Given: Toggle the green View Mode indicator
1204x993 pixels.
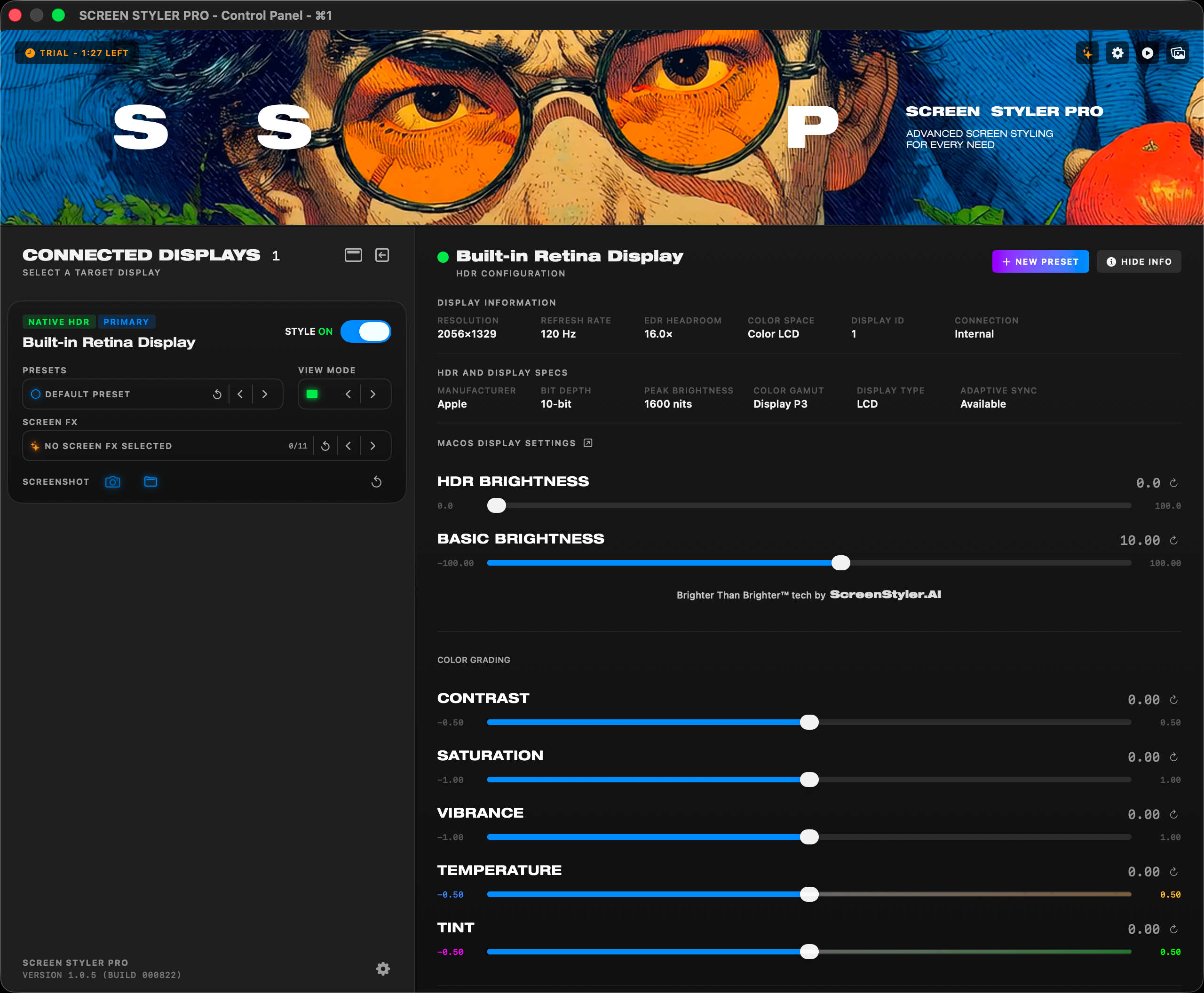Looking at the screenshot, I should click(312, 394).
